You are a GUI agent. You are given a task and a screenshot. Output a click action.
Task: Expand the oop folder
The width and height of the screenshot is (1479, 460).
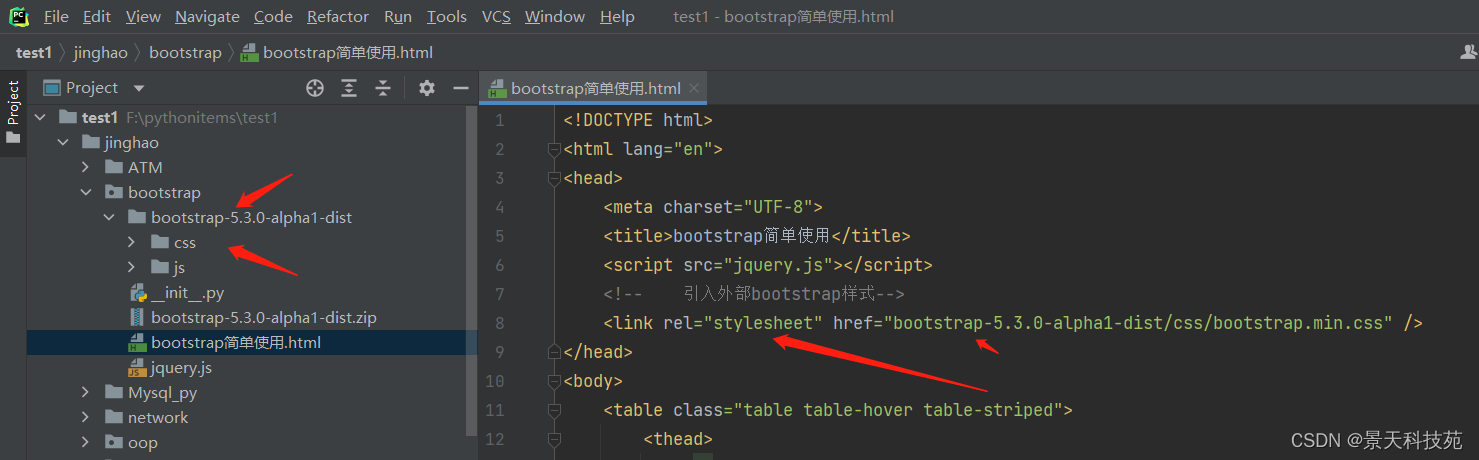point(86,443)
